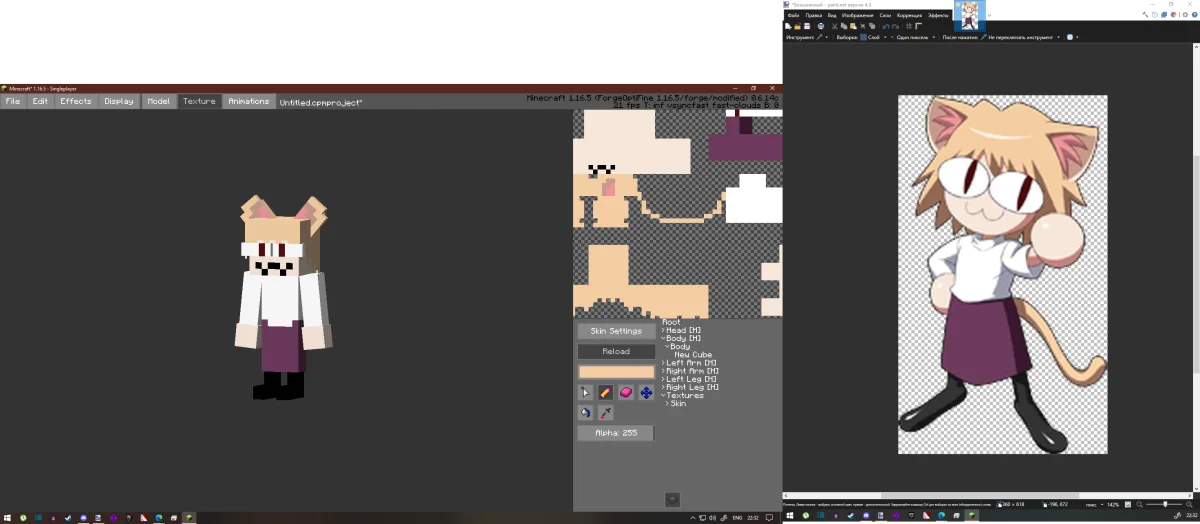Select the pencil draw tool in texture editor
The image size is (1200, 524).
606,392
